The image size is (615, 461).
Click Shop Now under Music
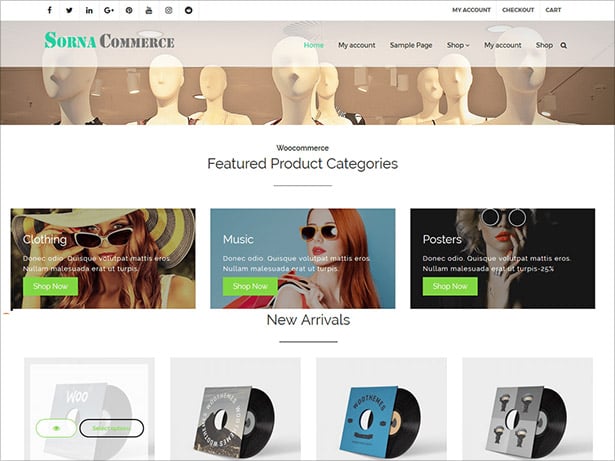pyautogui.click(x=250, y=286)
